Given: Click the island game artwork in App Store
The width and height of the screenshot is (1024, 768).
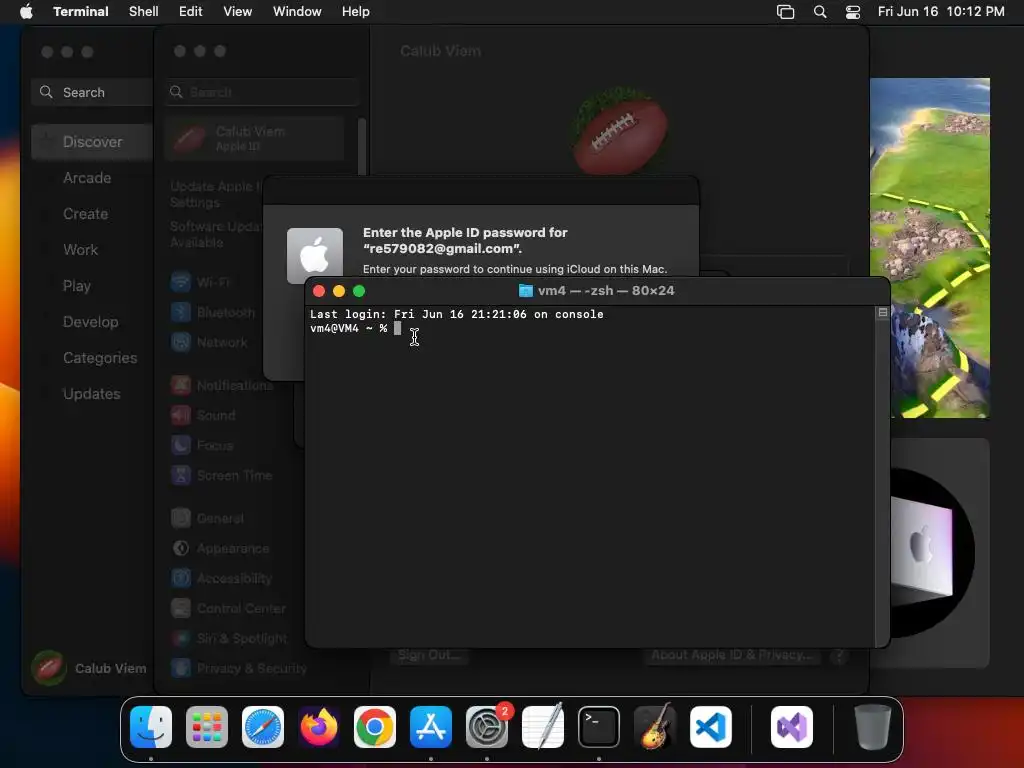Looking at the screenshot, I should (930, 248).
